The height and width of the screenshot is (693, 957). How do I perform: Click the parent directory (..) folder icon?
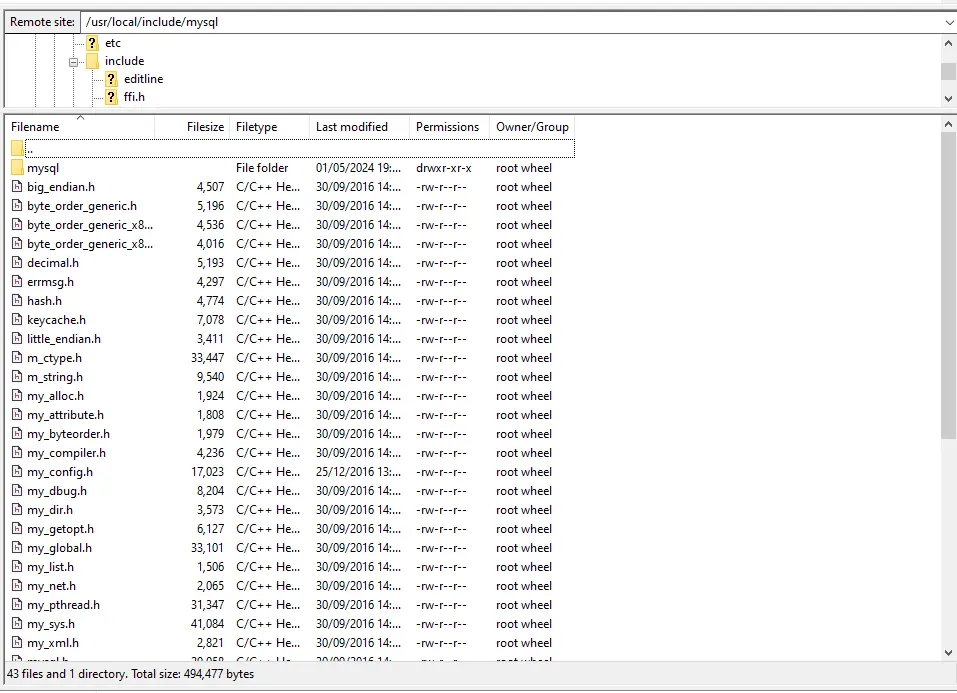tap(17, 148)
